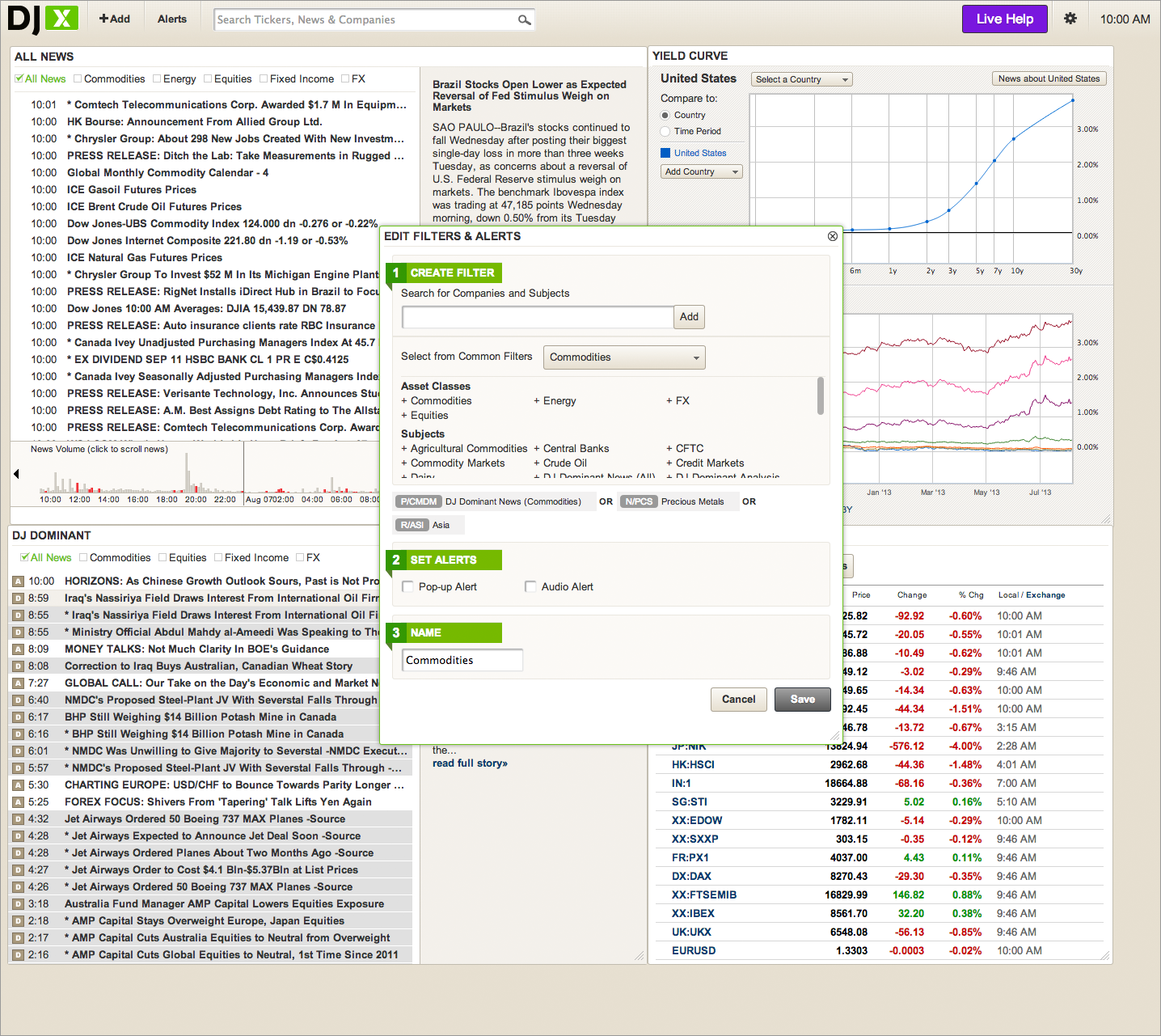This screenshot has width=1161, height=1036.
Task: Open Global Monthly Commodity Calendar - 4 headline
Action: pyautogui.click(x=168, y=173)
